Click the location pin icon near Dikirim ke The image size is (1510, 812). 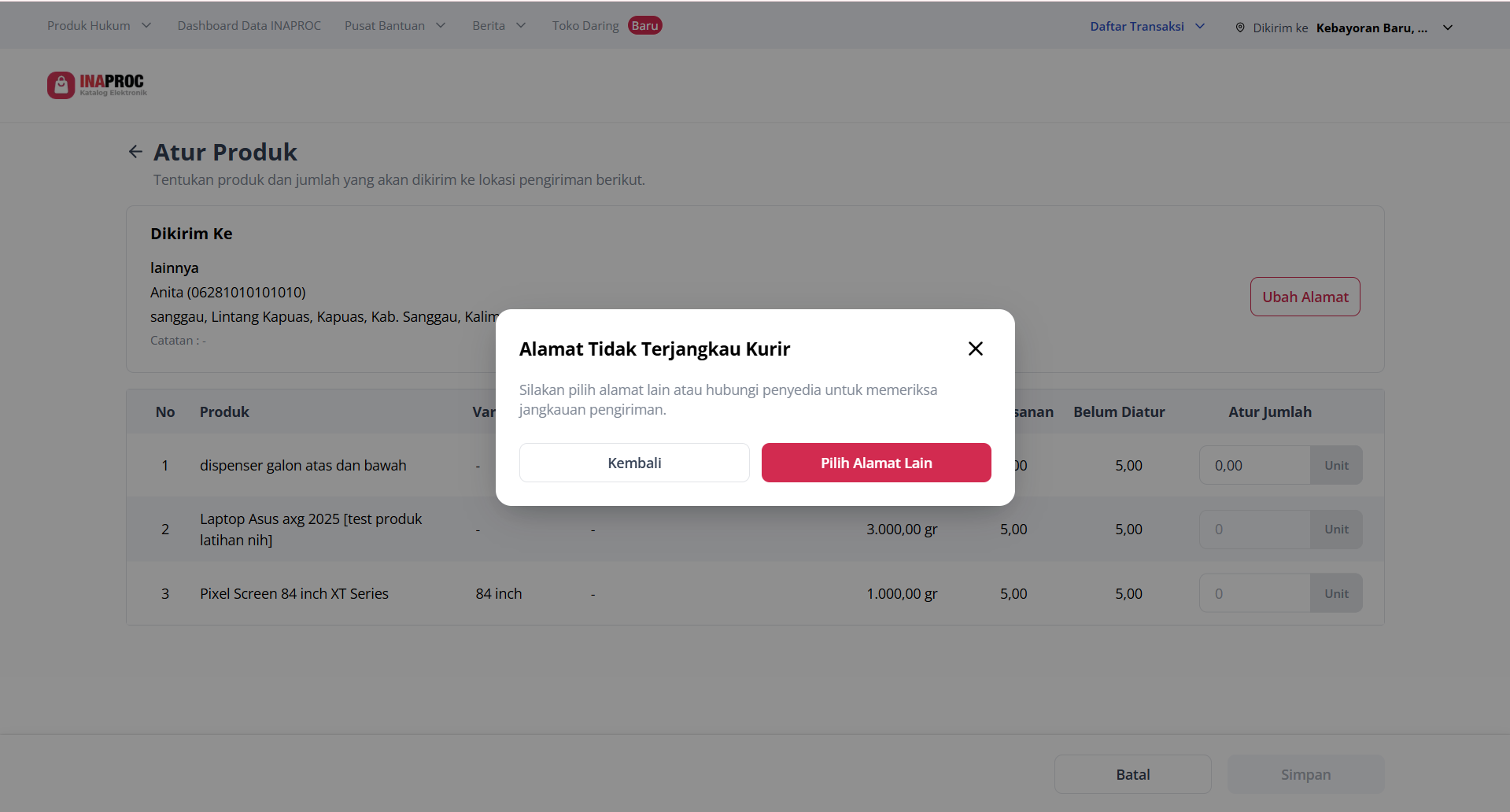coord(1240,28)
